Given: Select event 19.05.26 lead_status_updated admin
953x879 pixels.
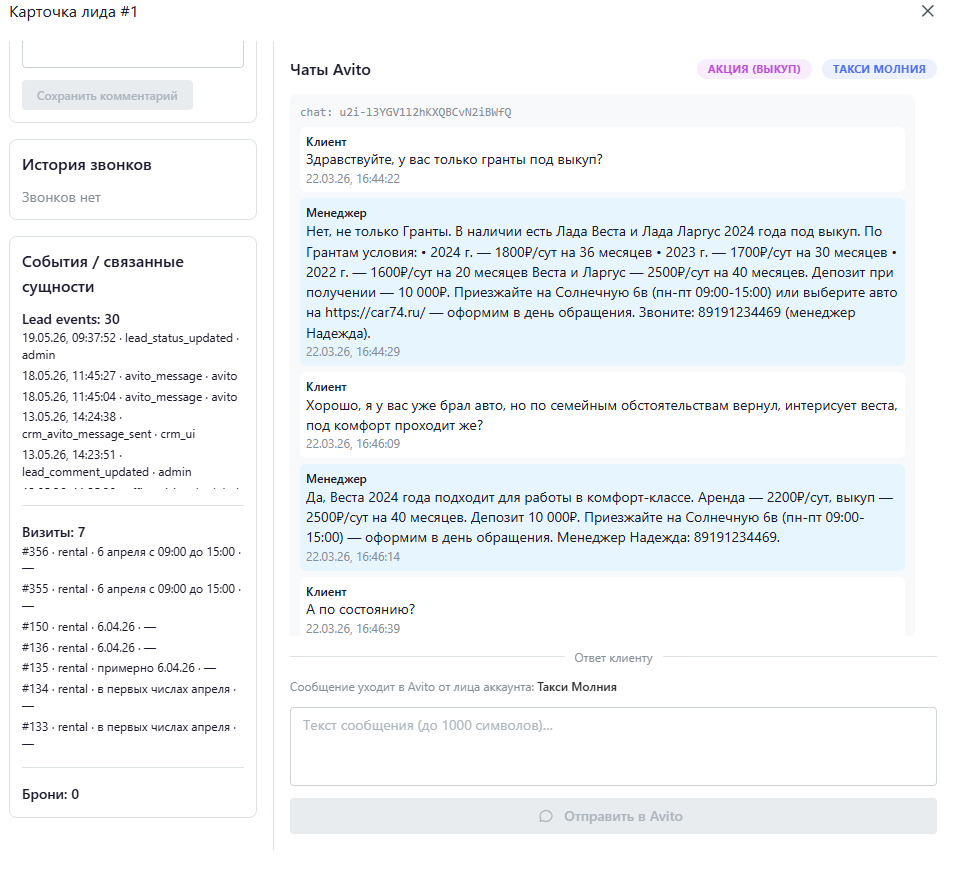Looking at the screenshot, I should (131, 346).
